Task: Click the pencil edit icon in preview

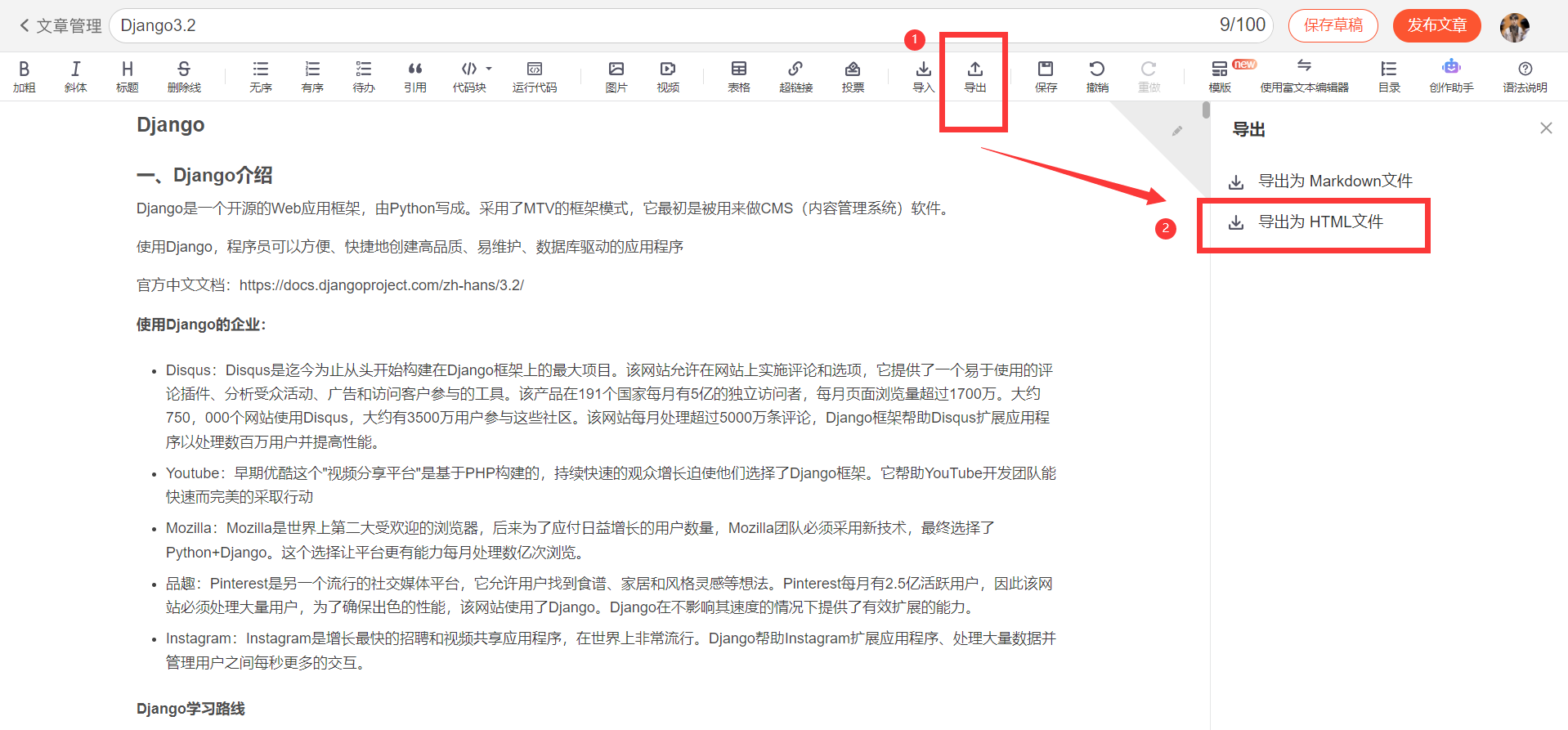Action: point(1176,131)
